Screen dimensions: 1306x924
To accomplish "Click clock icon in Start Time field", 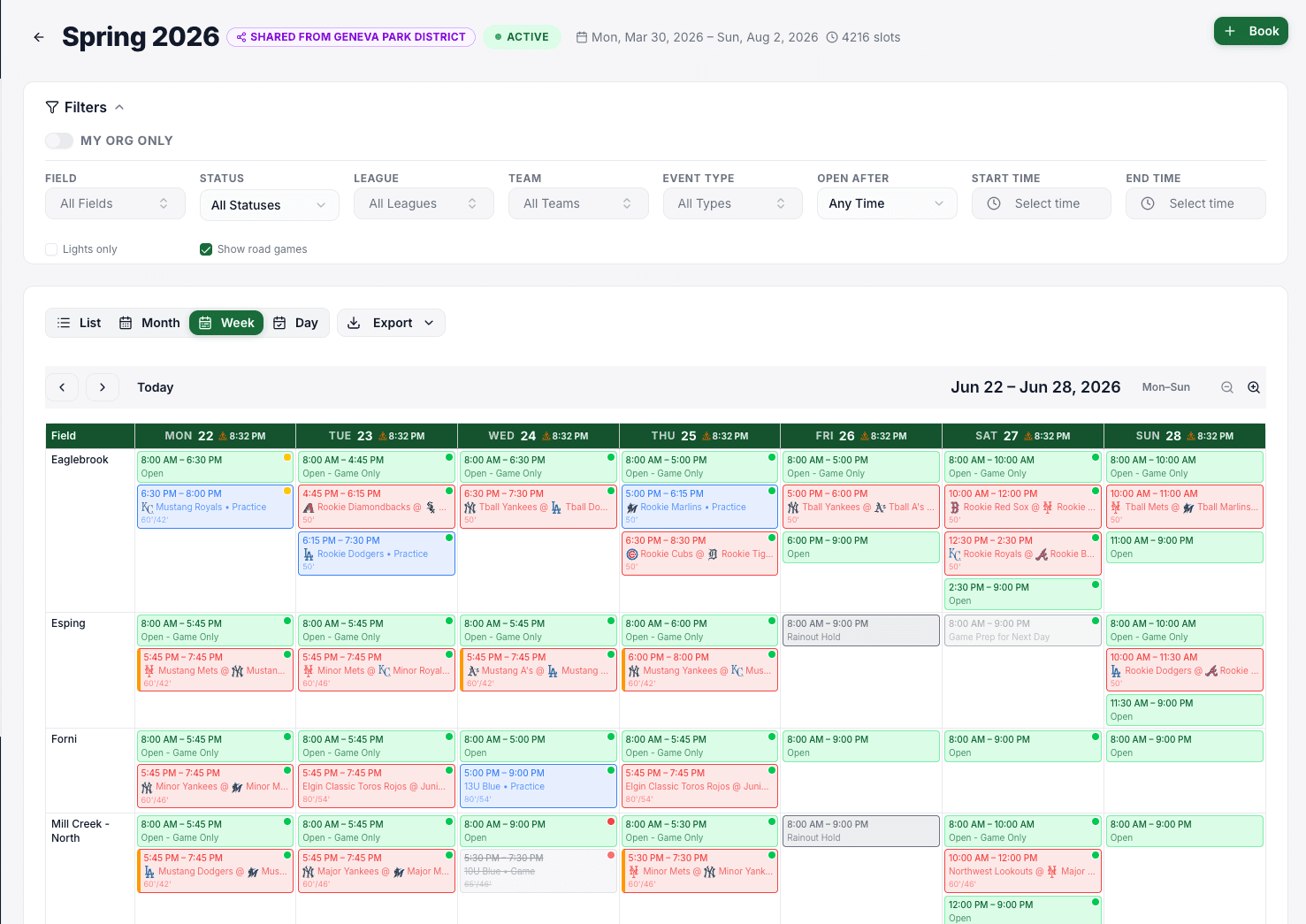I will (x=994, y=203).
